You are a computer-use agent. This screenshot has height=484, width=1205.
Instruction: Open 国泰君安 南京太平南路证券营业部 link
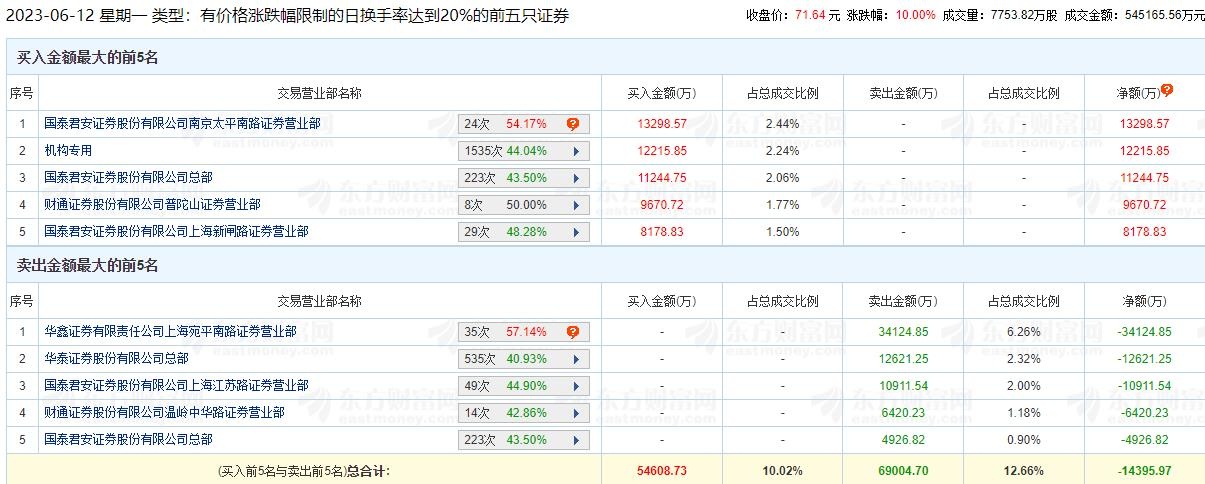point(182,124)
